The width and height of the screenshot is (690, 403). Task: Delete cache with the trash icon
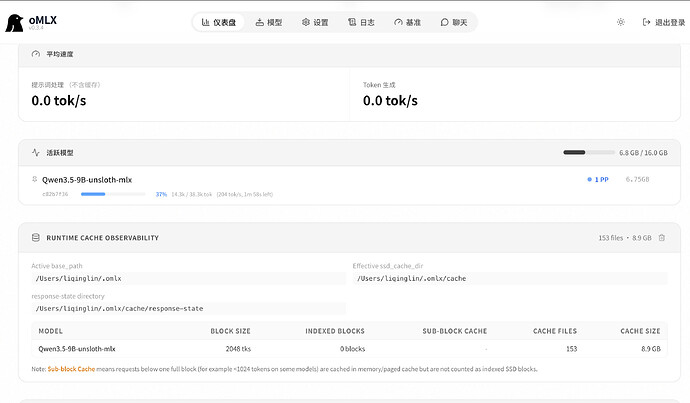(x=661, y=238)
